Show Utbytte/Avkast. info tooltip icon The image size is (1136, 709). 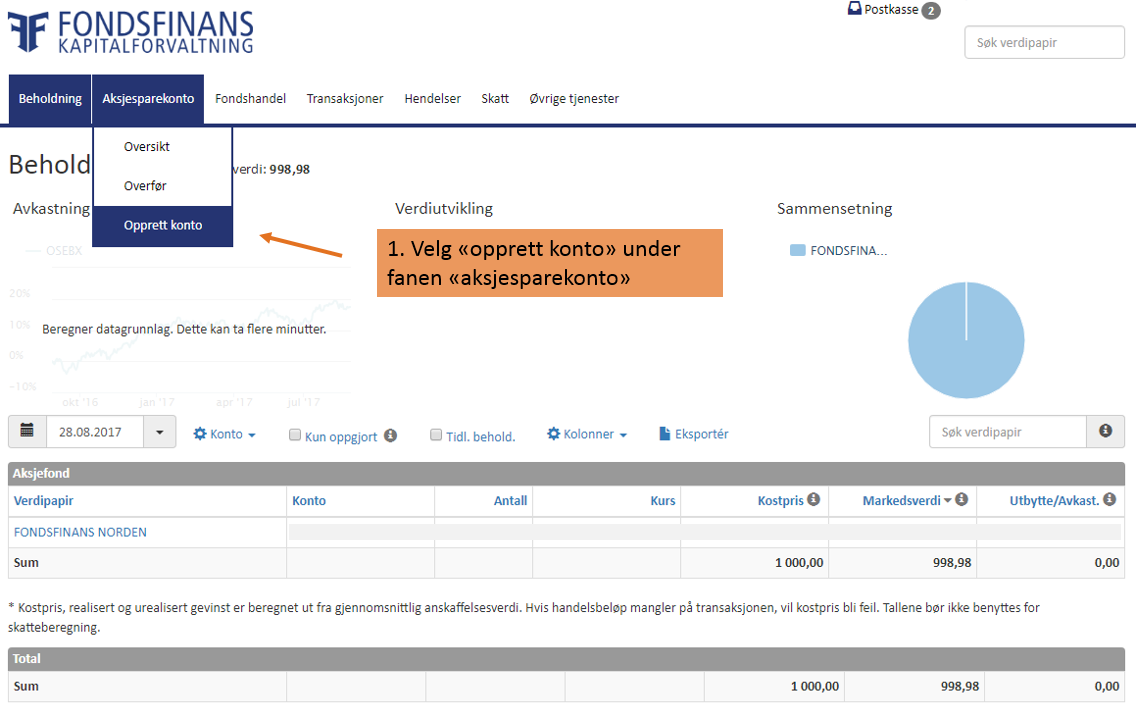(1109, 499)
